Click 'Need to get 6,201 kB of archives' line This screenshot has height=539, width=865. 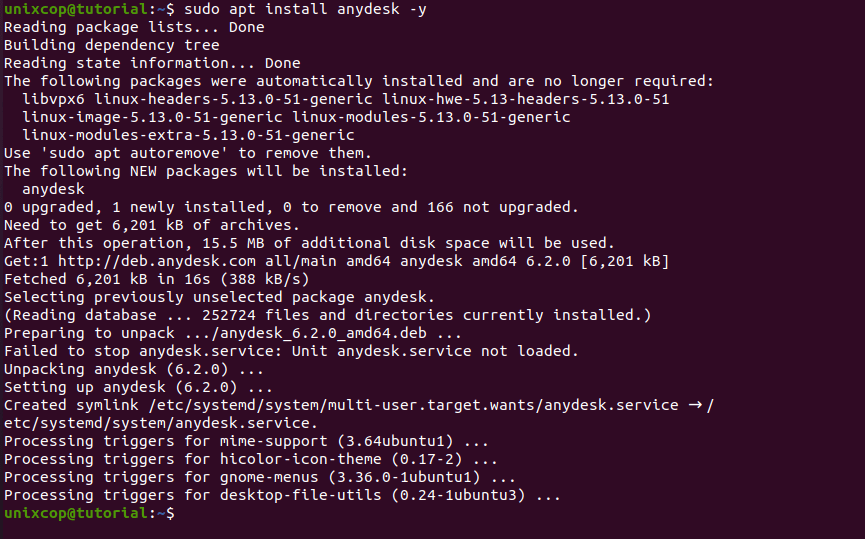tap(152, 225)
